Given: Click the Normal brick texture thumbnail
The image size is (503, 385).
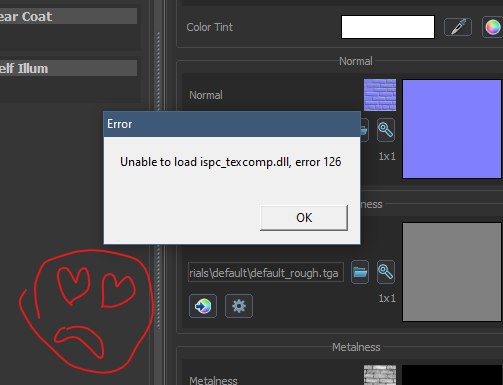Looking at the screenshot, I should [380, 95].
